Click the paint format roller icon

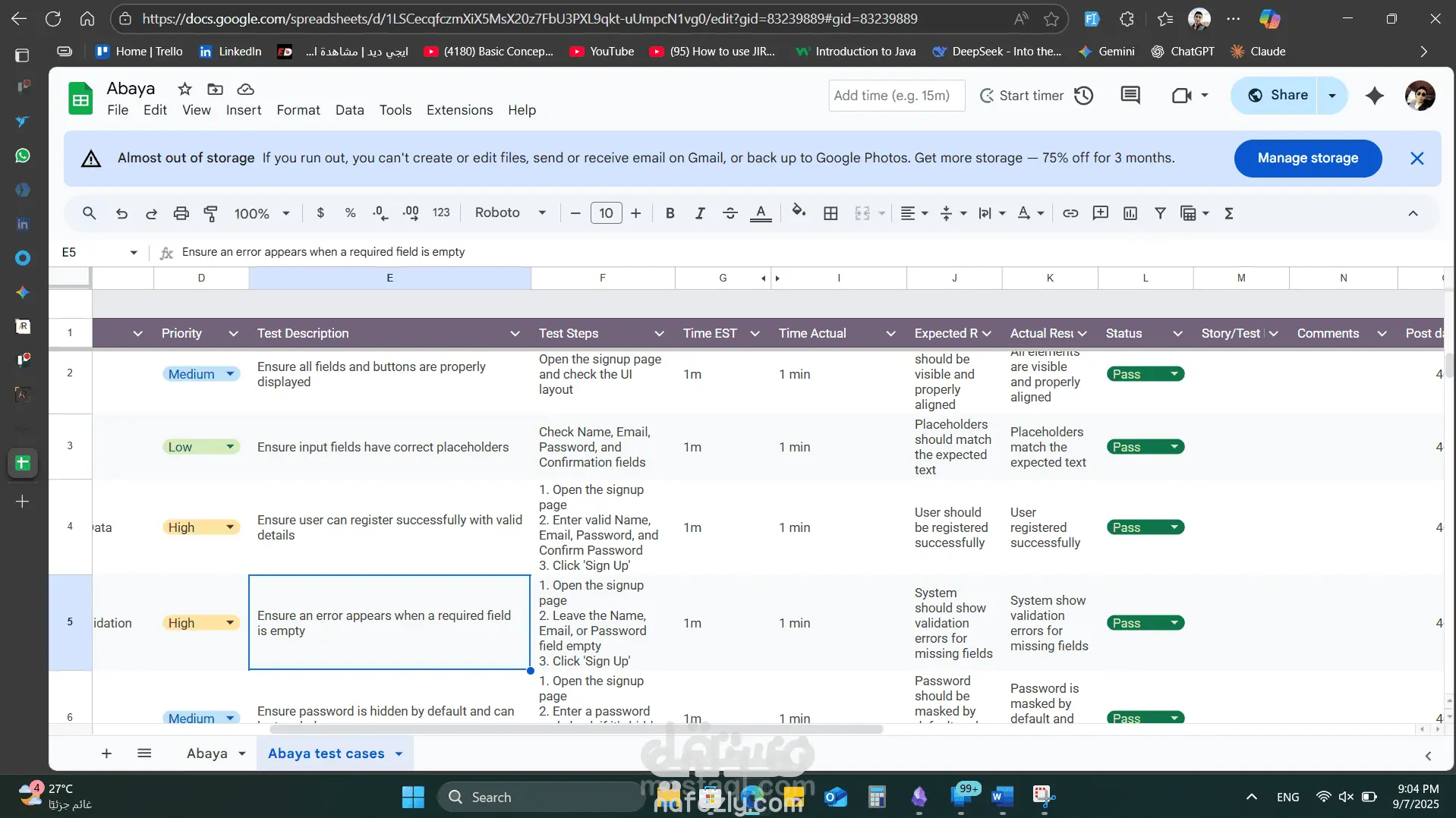coord(211,213)
